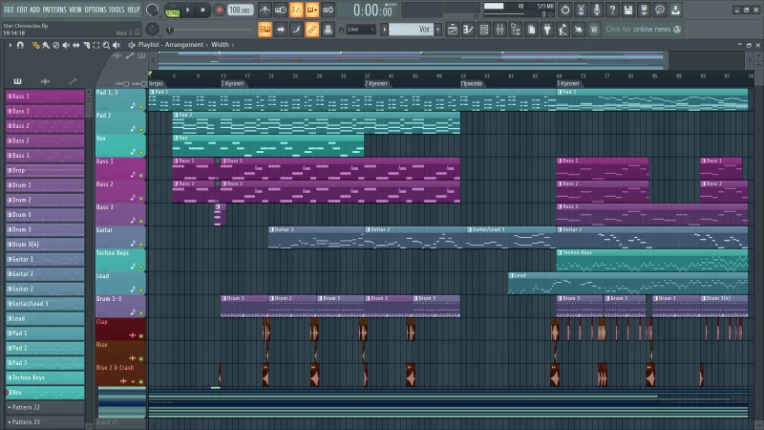Open the project files icon
This screenshot has height=430, width=764.
point(532,30)
